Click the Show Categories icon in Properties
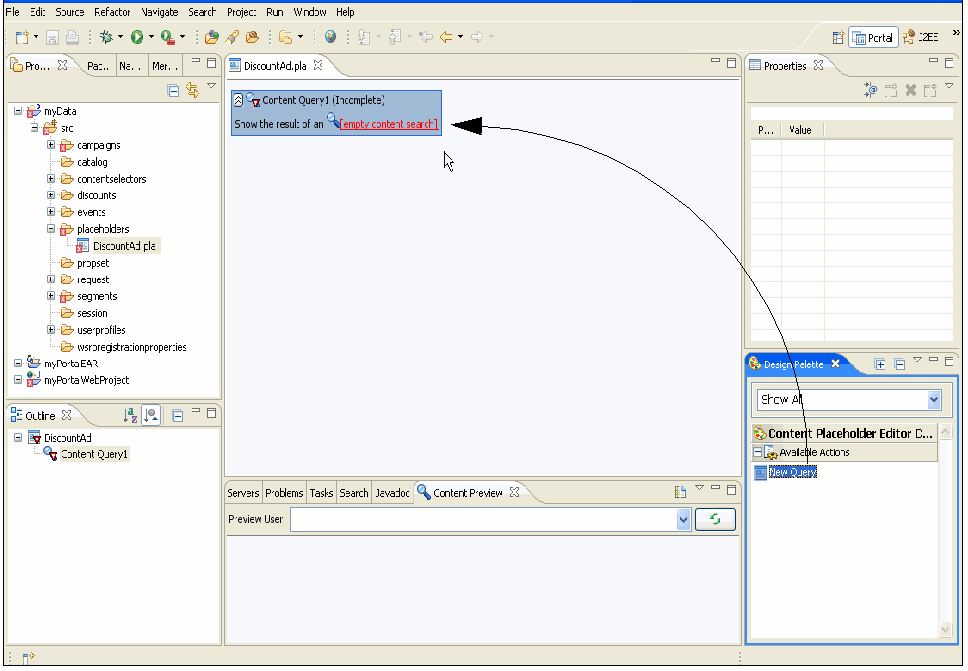 point(870,90)
